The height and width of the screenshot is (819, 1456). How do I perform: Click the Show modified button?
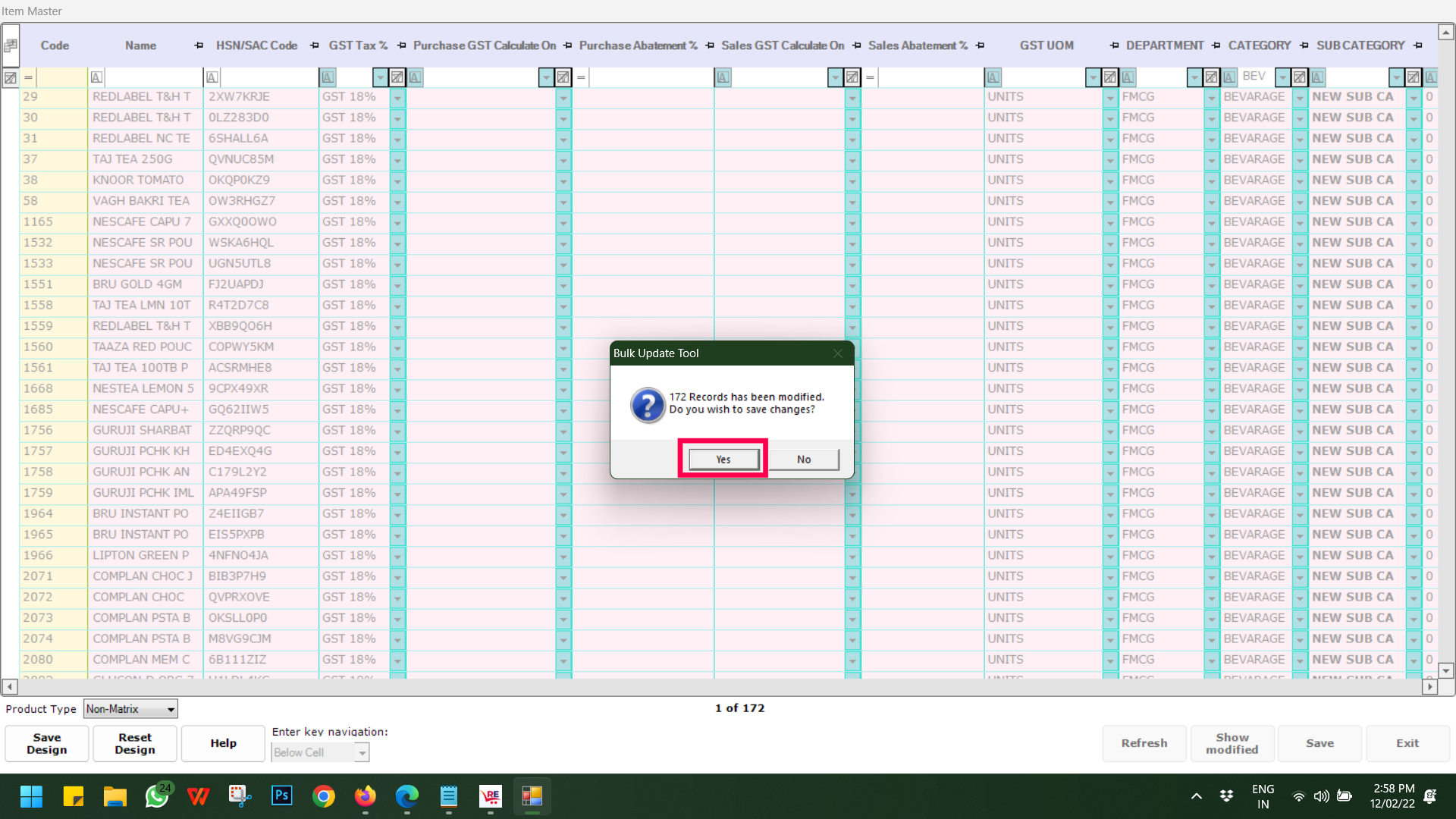coord(1232,743)
